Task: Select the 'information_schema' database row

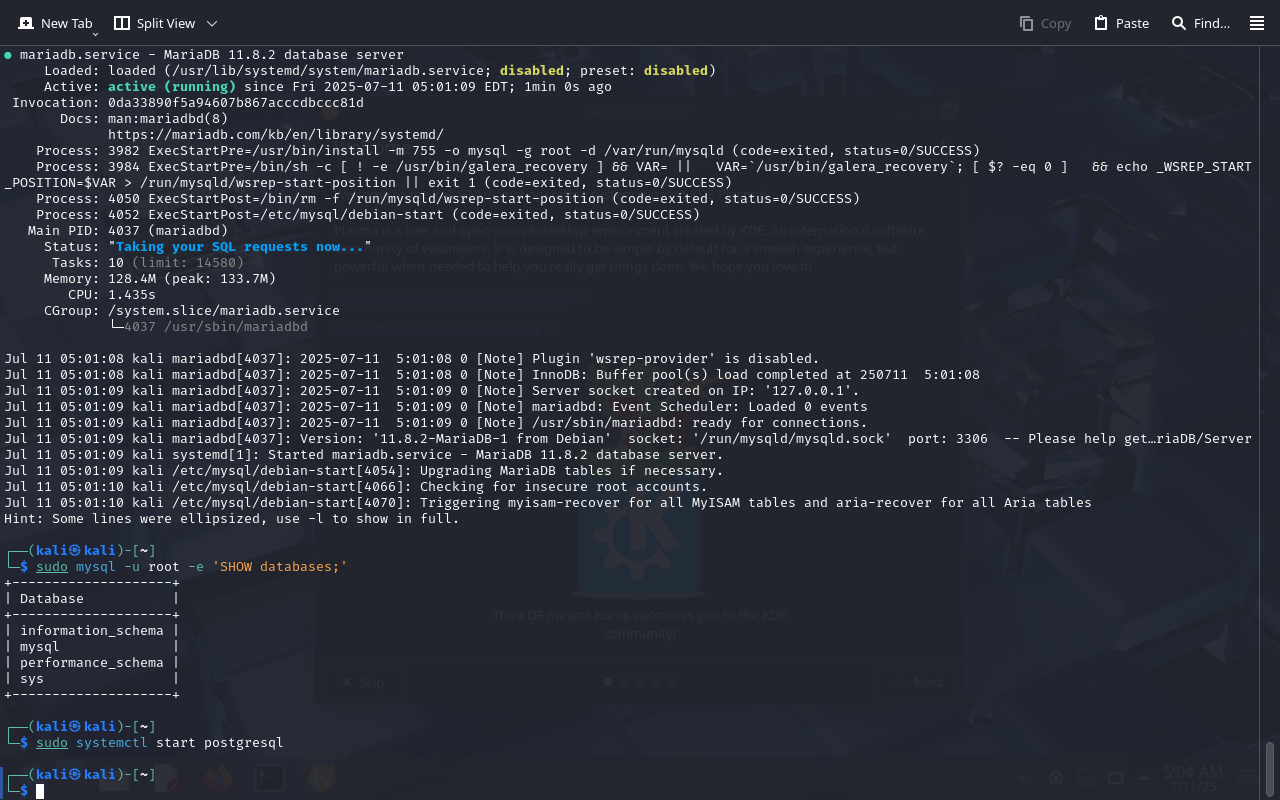Action: pos(92,631)
